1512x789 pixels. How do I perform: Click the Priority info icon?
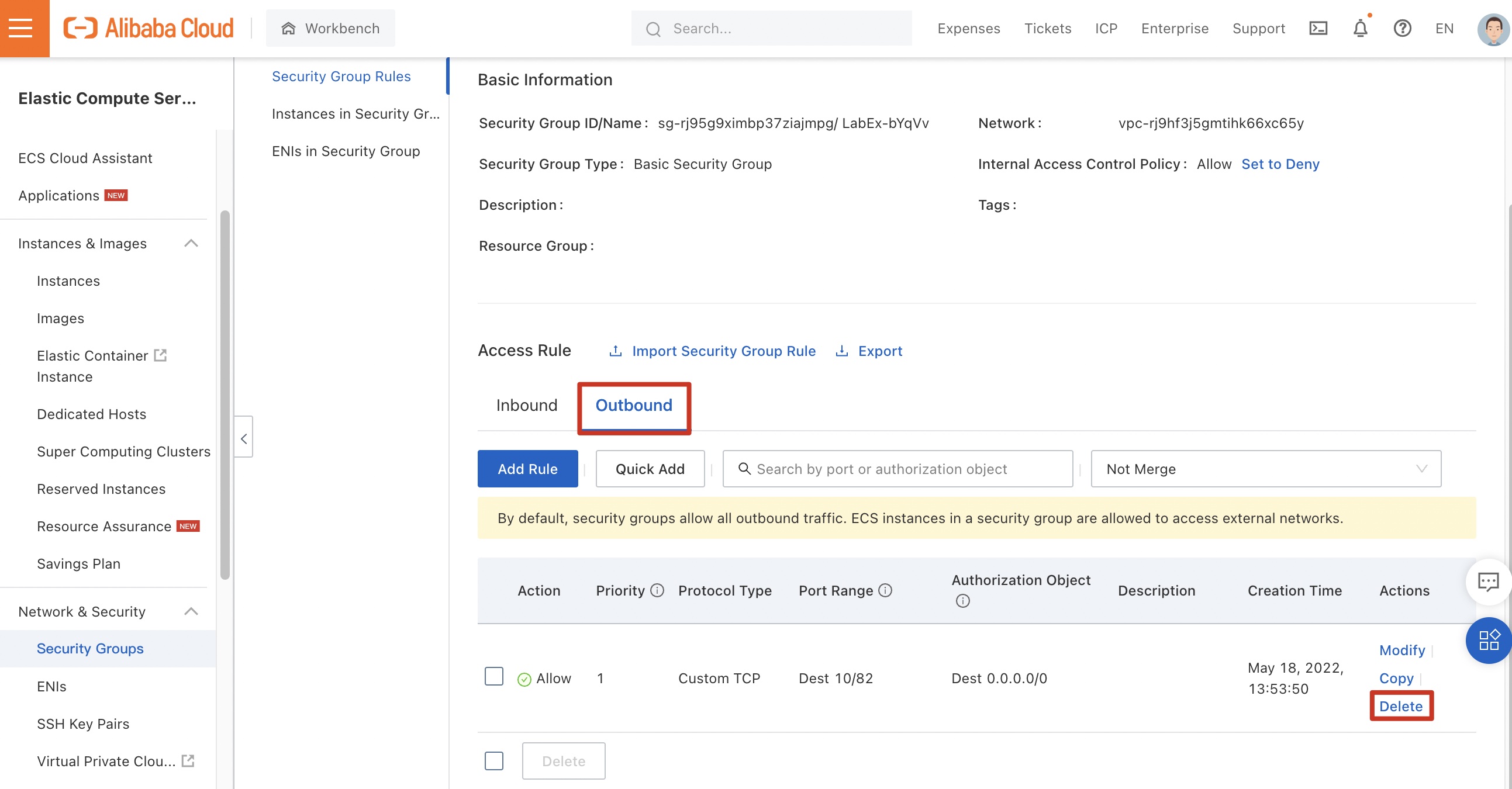pyautogui.click(x=657, y=590)
